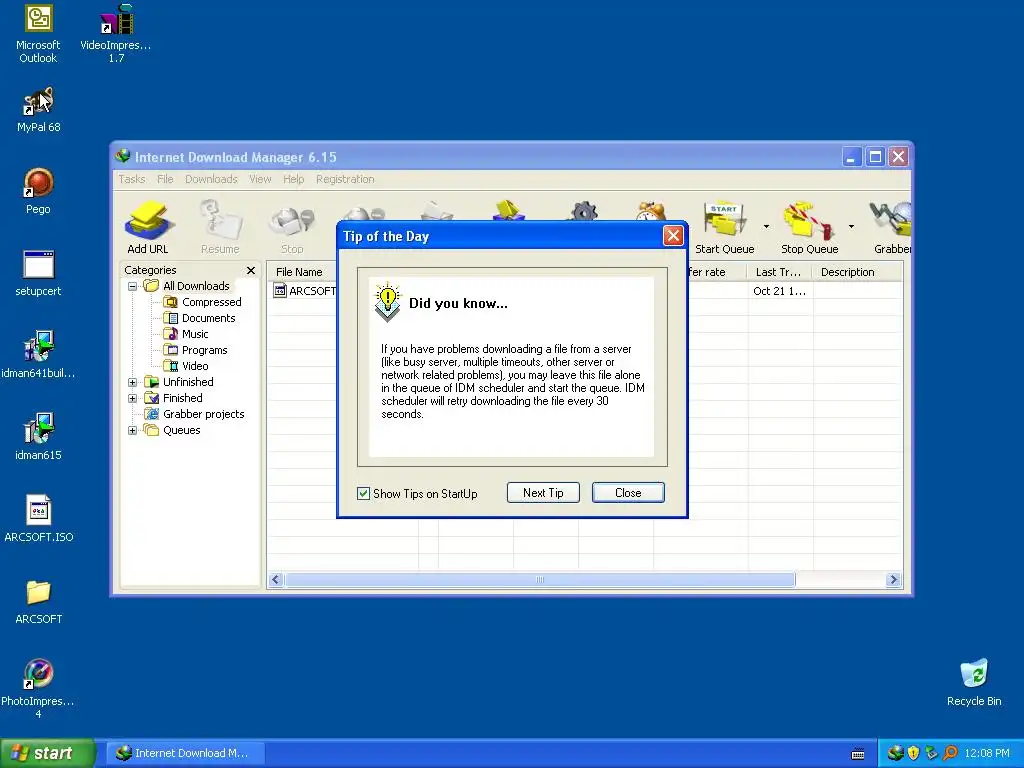Select idman641build installer desktop icon
1024x768 pixels.
(x=38, y=355)
